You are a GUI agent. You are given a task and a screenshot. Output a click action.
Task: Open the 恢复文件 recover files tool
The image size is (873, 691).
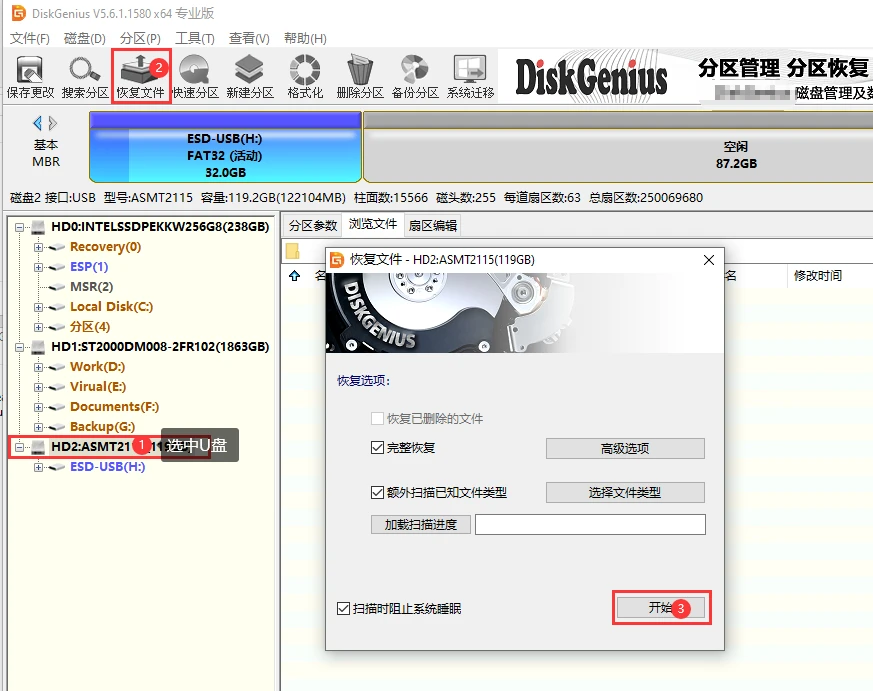(140, 76)
